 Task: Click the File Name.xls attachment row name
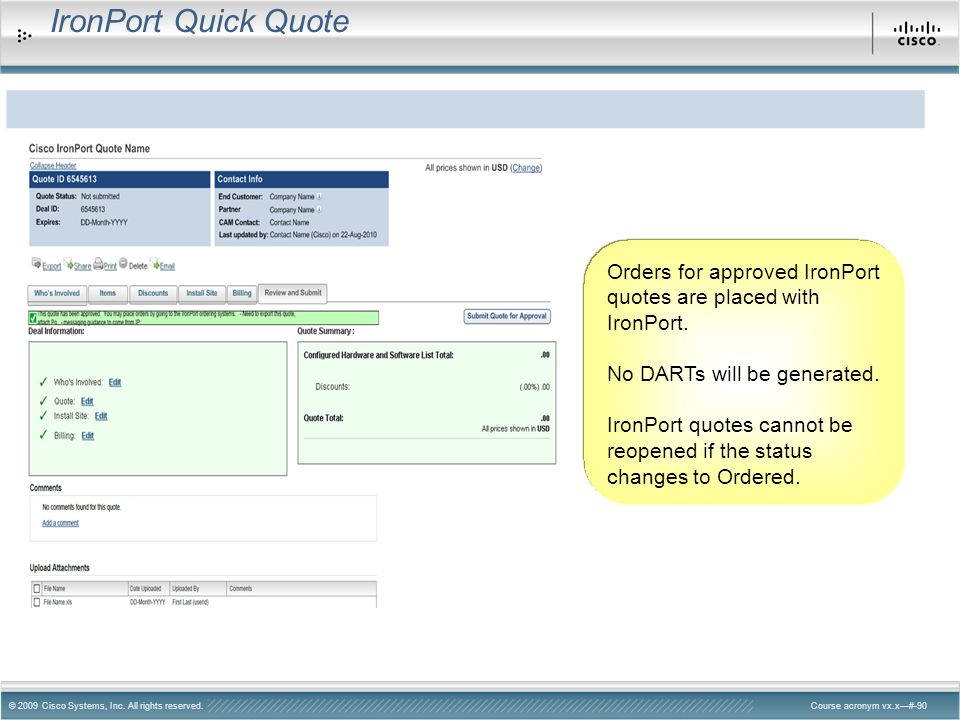point(58,602)
